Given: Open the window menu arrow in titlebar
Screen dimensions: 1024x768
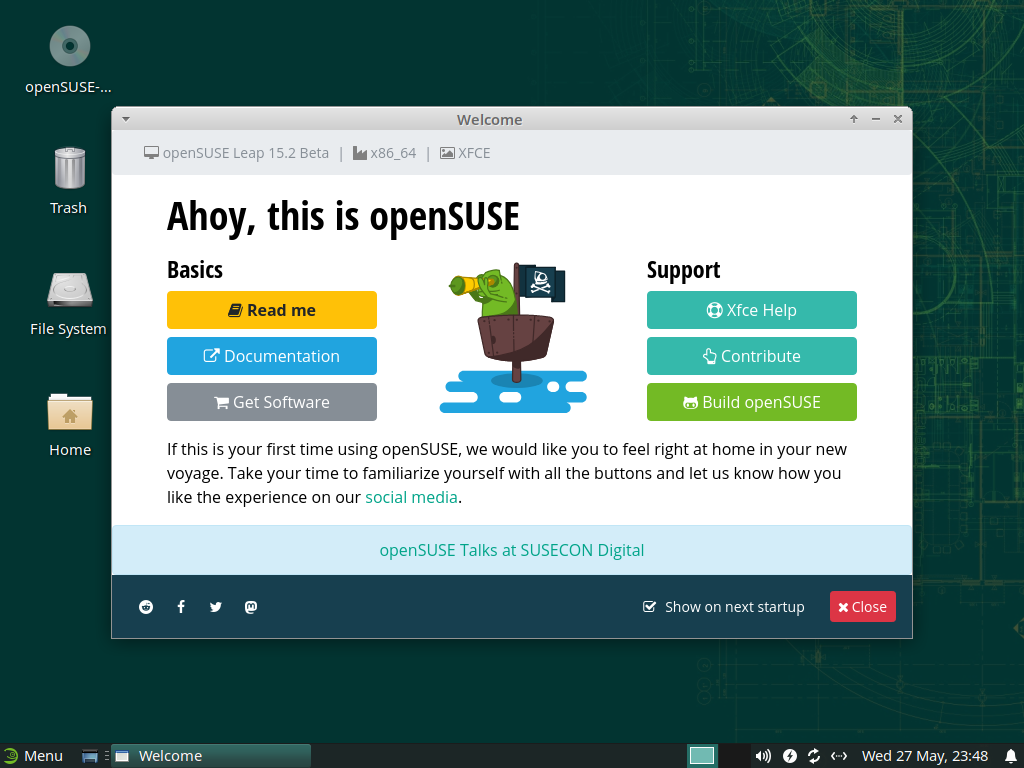Looking at the screenshot, I should [x=126, y=119].
